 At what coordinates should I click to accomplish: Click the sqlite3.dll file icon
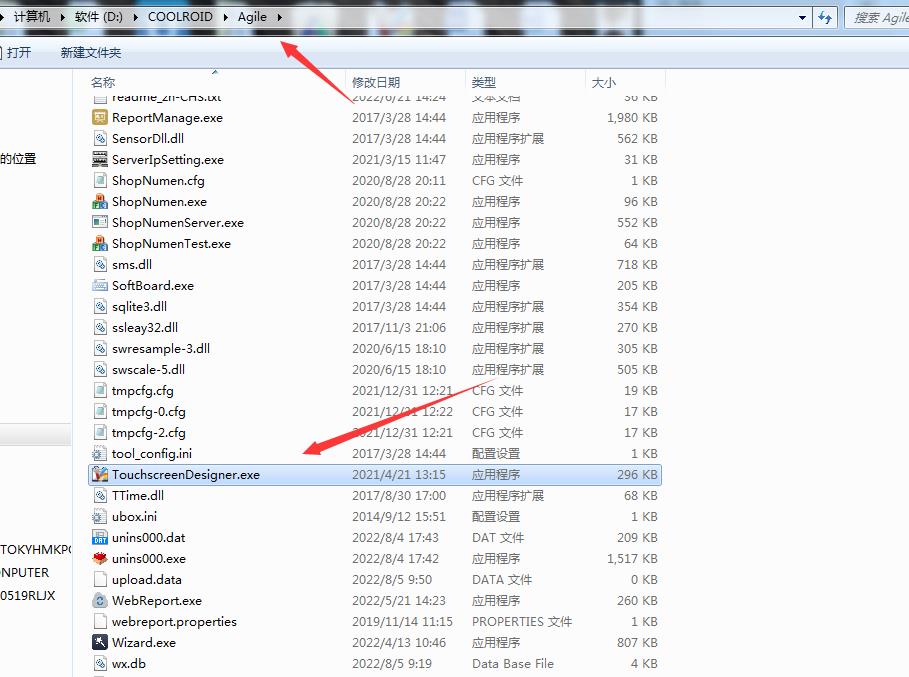[x=100, y=307]
